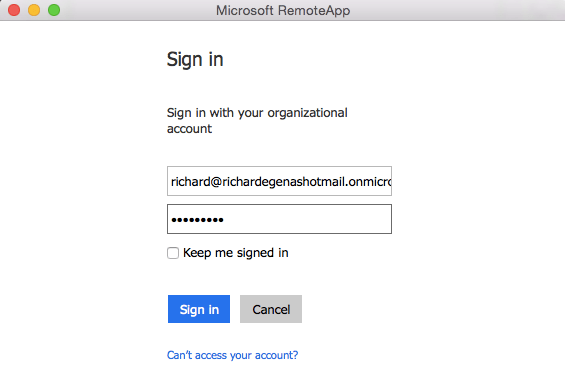
Task: Click the Sign in heading text
Action: click(195, 59)
